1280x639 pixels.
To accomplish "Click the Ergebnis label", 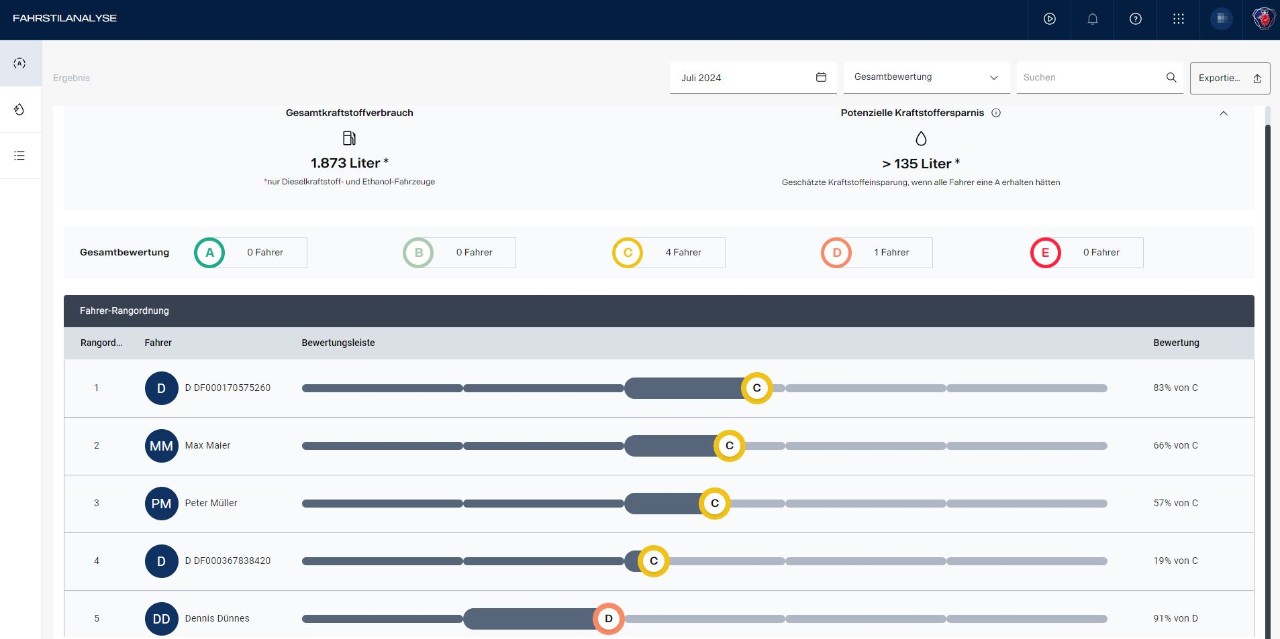I will [71, 78].
